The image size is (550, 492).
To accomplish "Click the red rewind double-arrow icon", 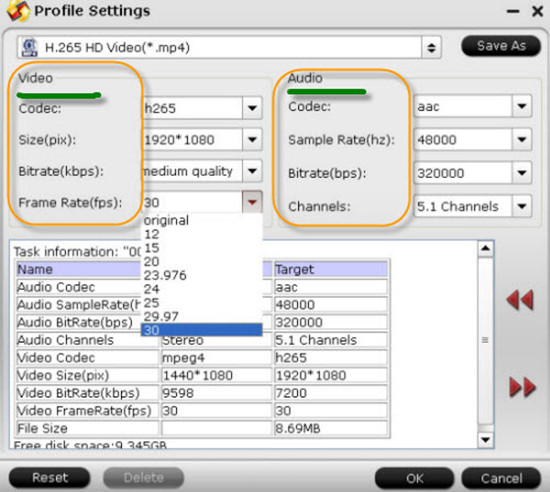I will tap(520, 300).
